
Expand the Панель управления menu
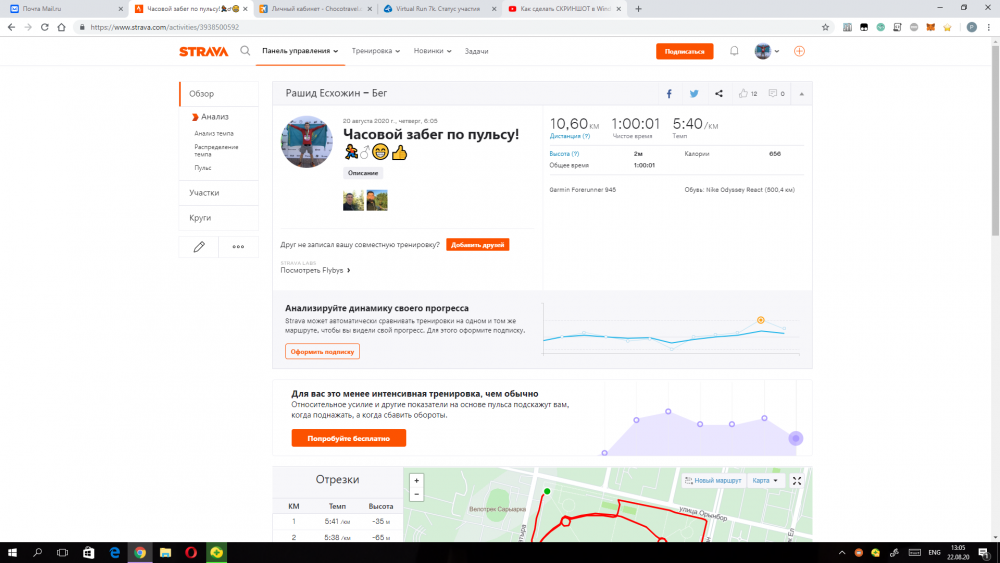pyautogui.click(x=300, y=51)
